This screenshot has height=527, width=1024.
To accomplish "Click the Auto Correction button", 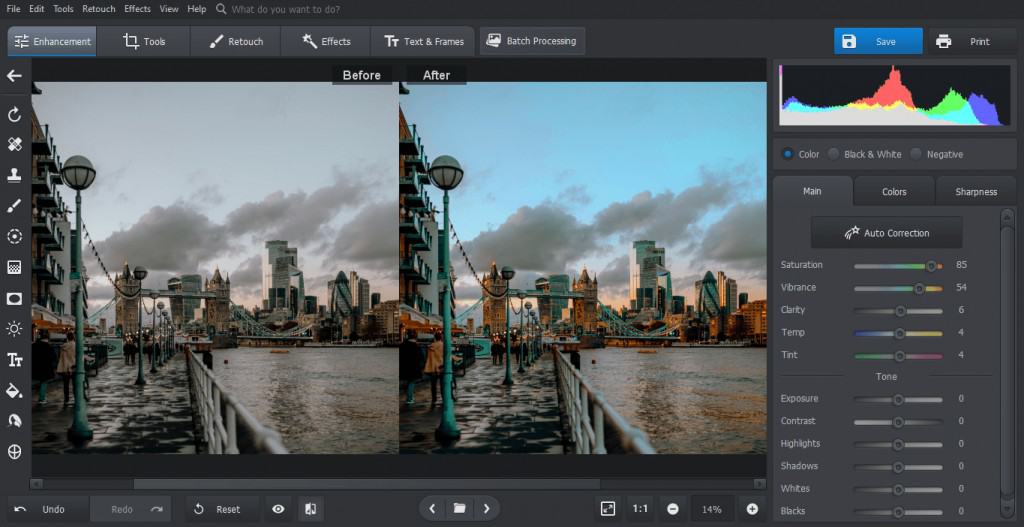I will click(x=886, y=233).
